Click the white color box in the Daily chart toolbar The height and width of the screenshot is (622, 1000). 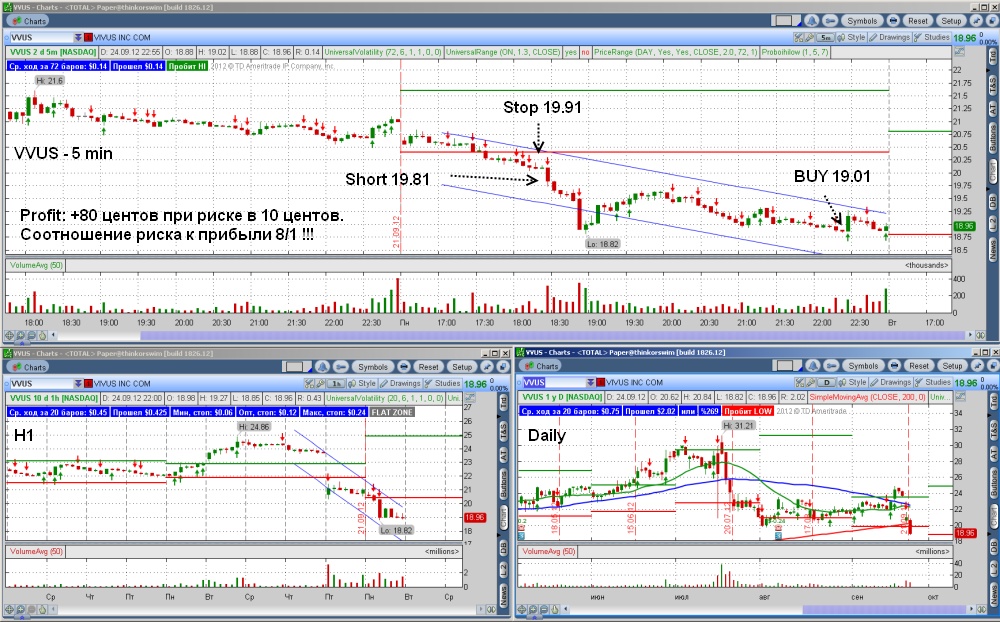tap(787, 366)
